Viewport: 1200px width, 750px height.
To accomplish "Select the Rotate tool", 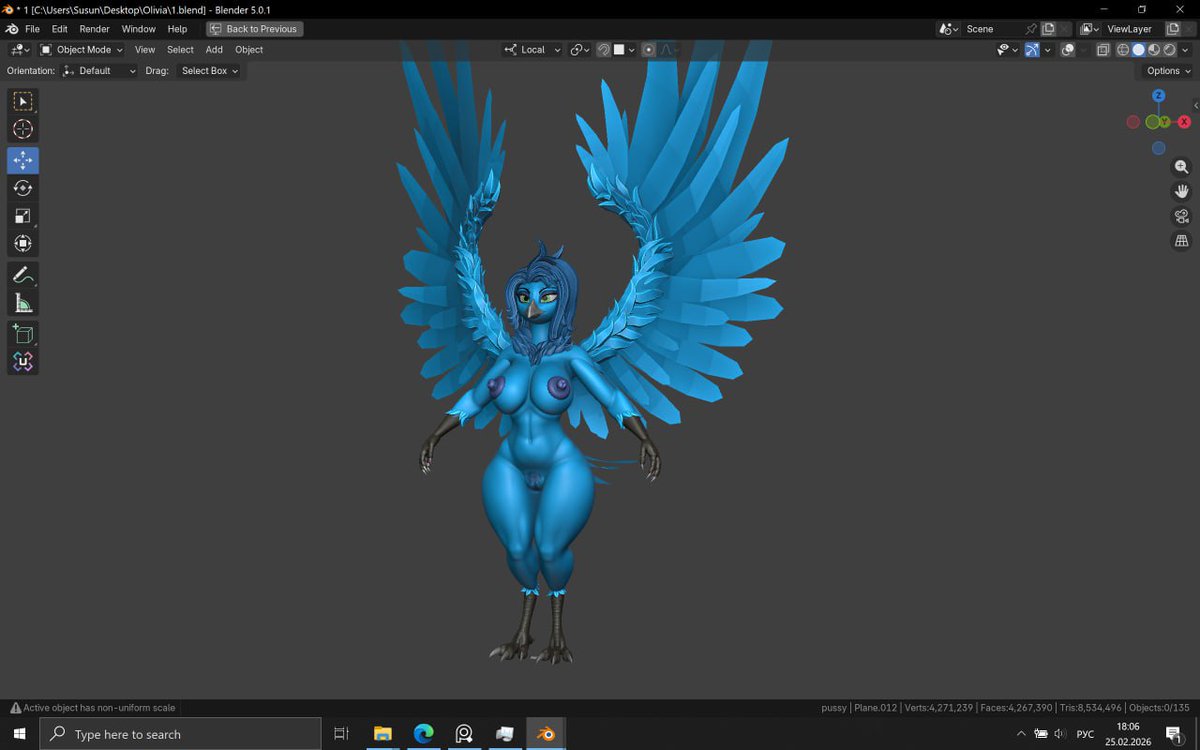I will pyautogui.click(x=23, y=188).
